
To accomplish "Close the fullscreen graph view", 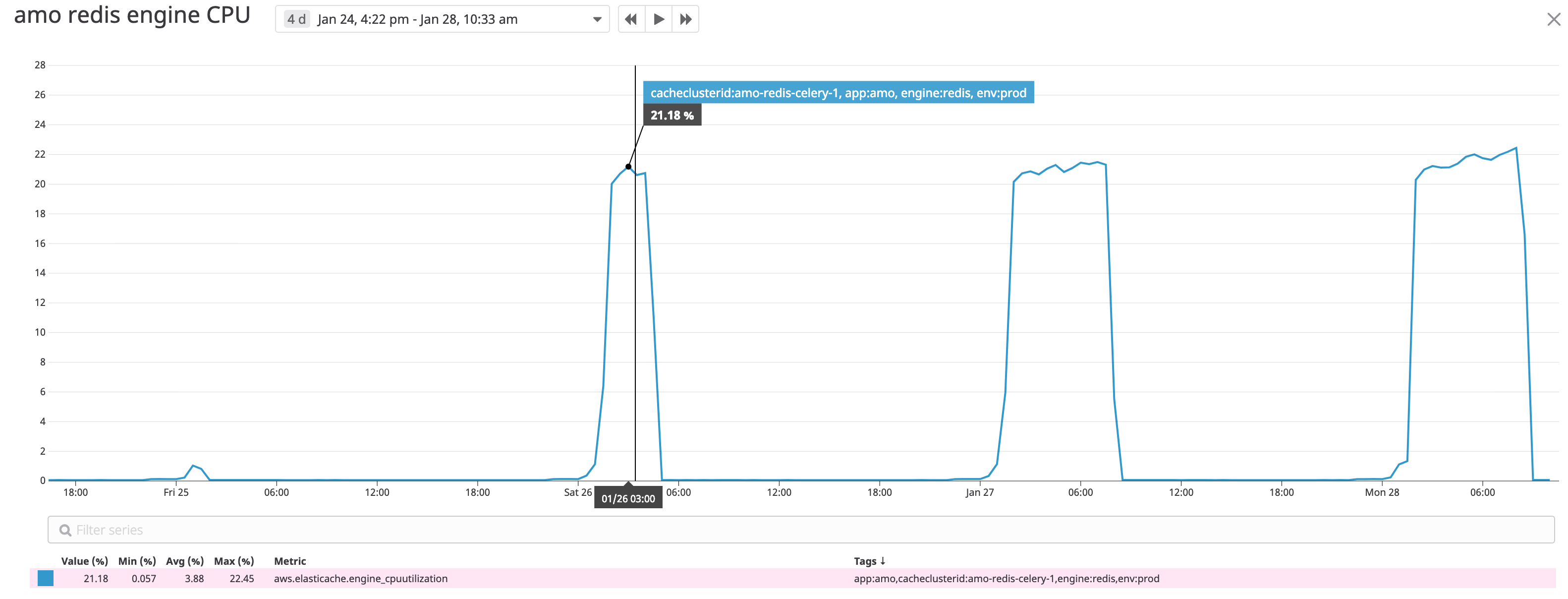I will [1554, 19].
